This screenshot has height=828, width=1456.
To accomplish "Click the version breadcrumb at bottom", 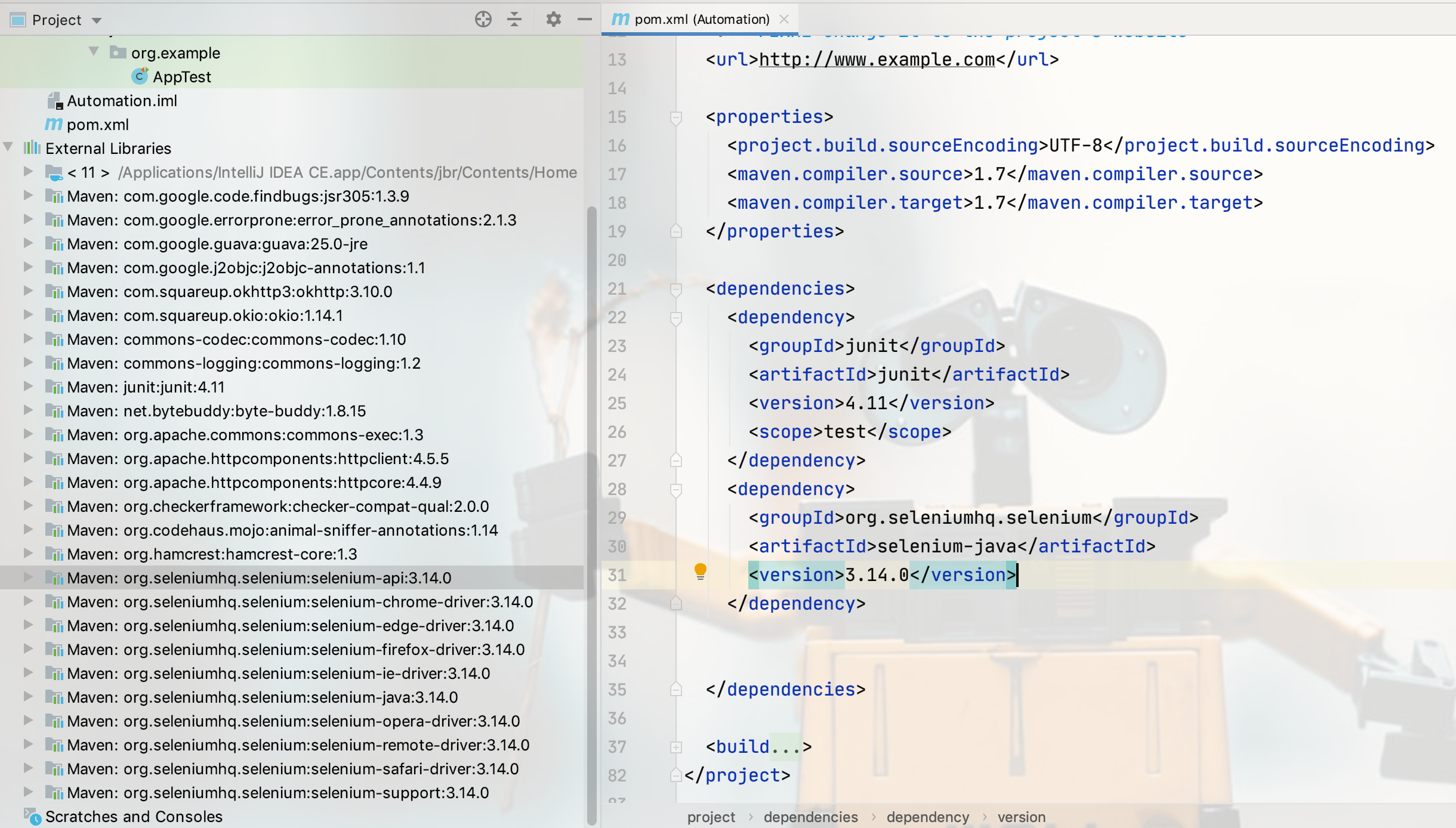I will [1021, 817].
